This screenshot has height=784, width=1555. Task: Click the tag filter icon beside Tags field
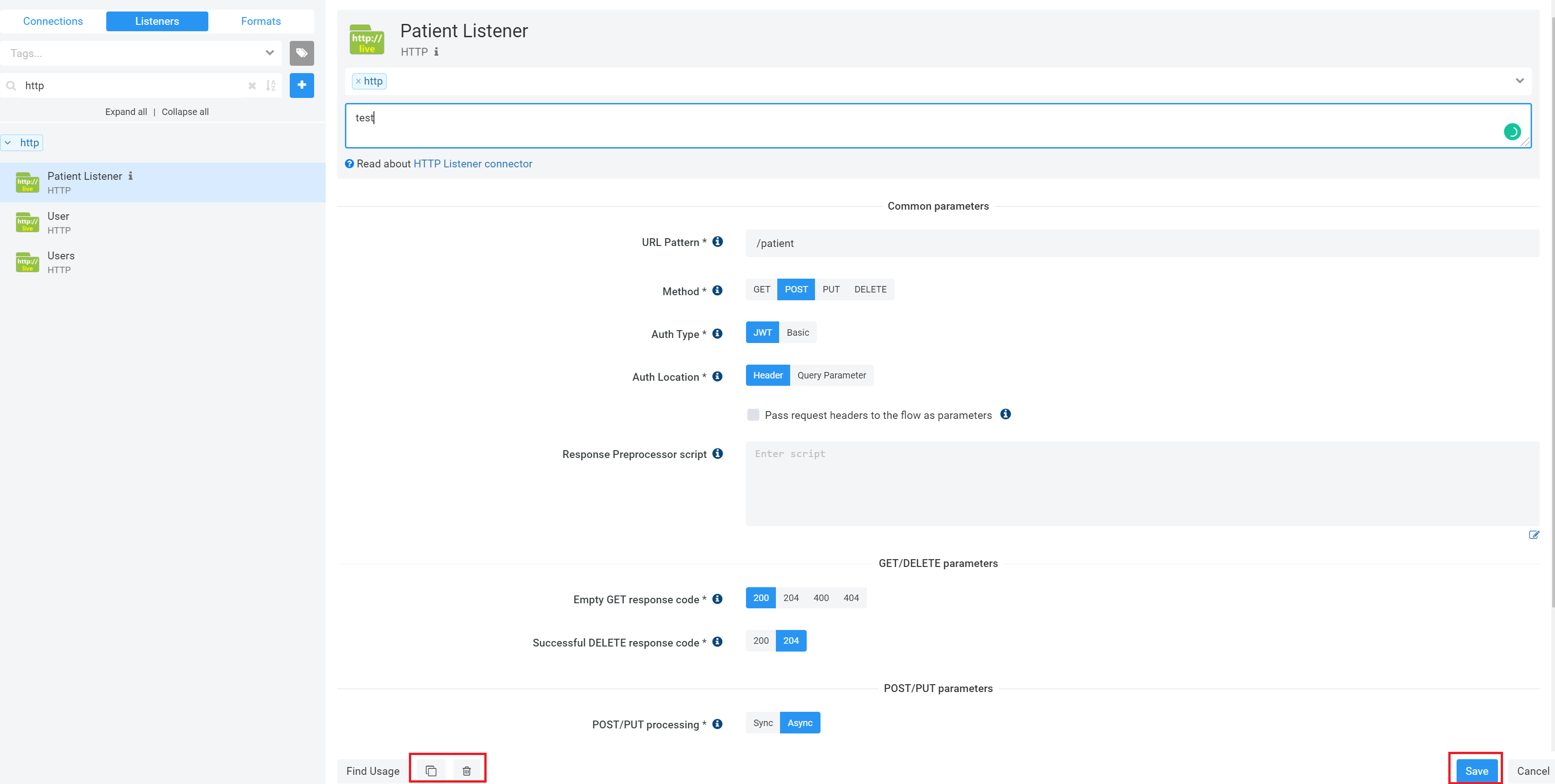pyautogui.click(x=302, y=53)
